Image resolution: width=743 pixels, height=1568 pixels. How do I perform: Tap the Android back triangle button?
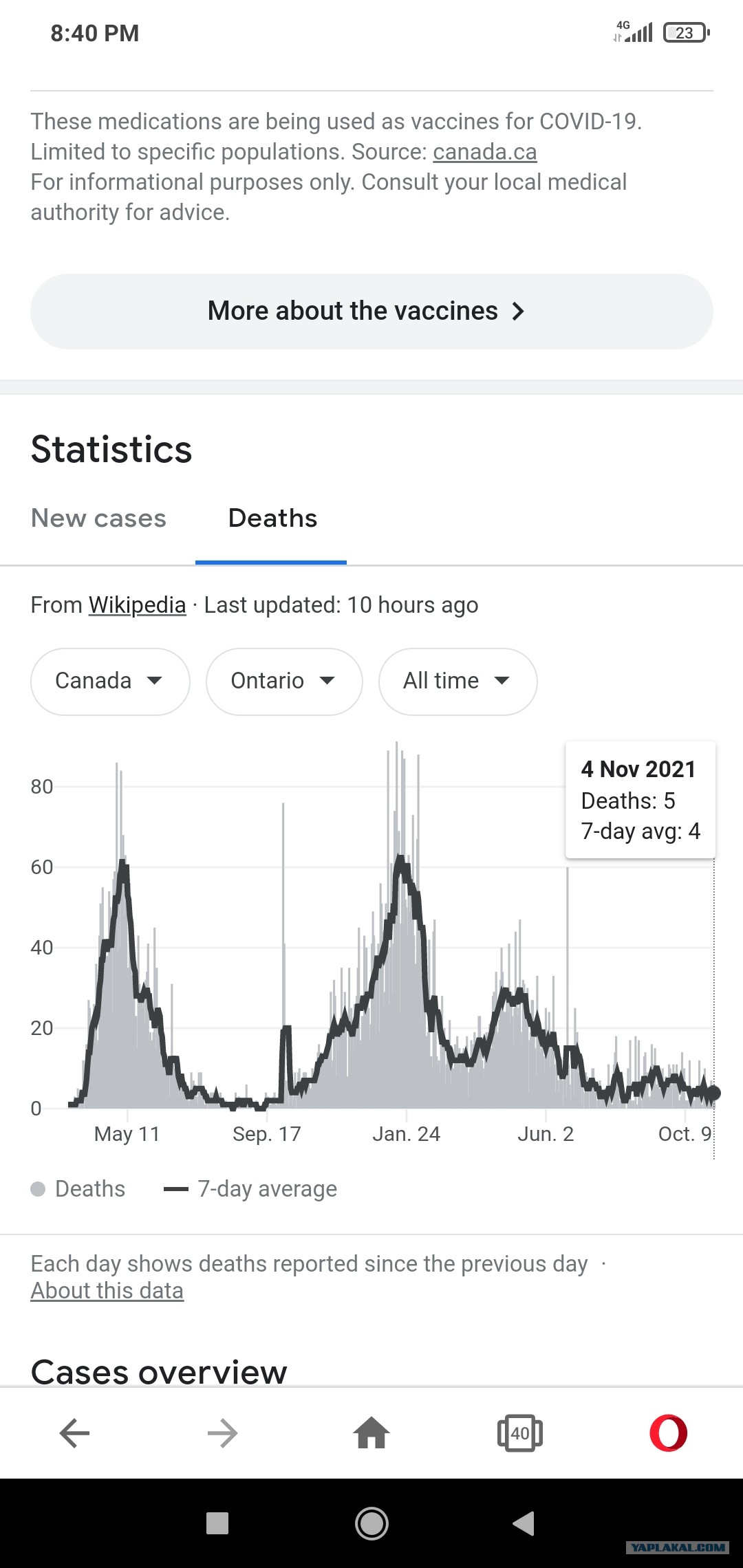click(x=524, y=1523)
